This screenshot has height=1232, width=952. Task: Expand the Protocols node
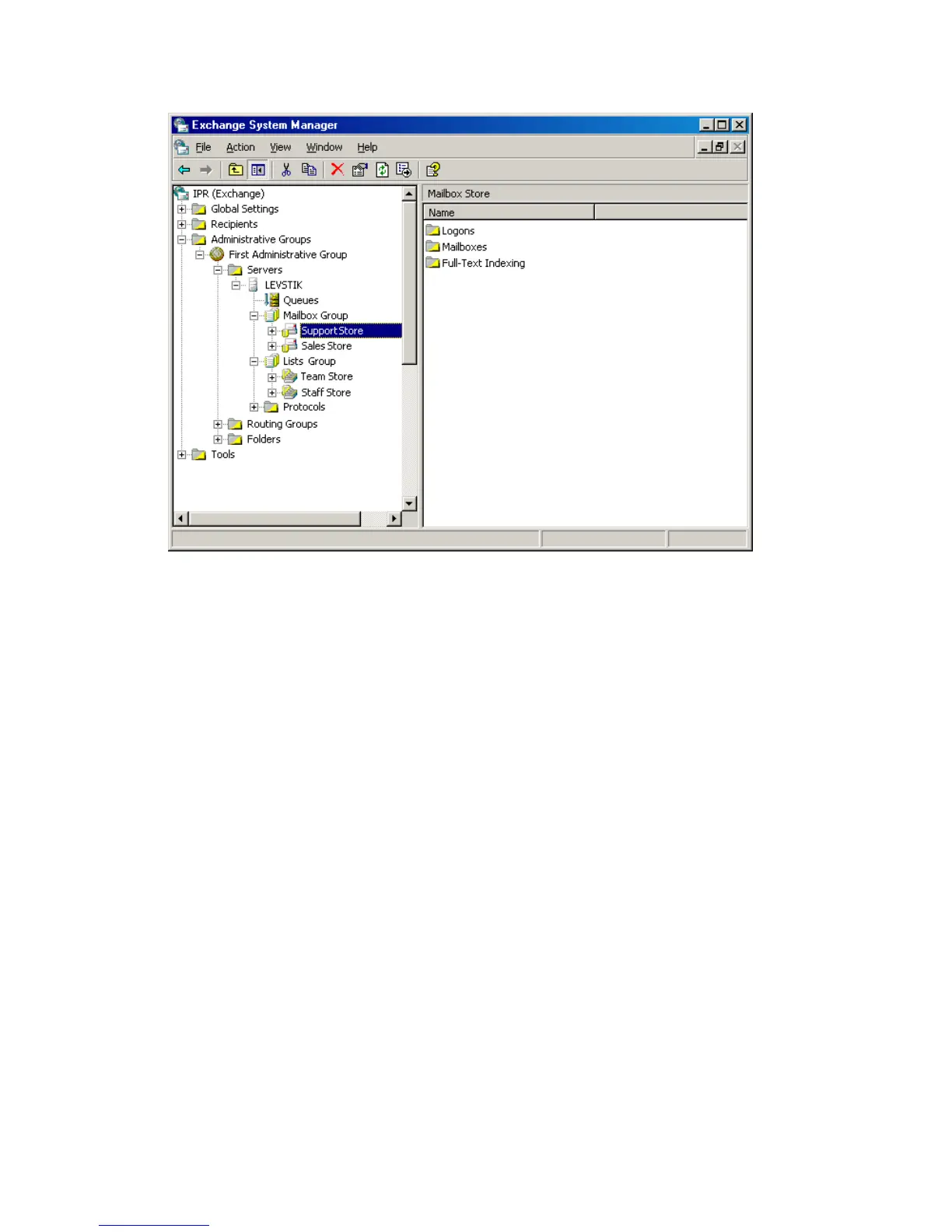click(x=254, y=408)
